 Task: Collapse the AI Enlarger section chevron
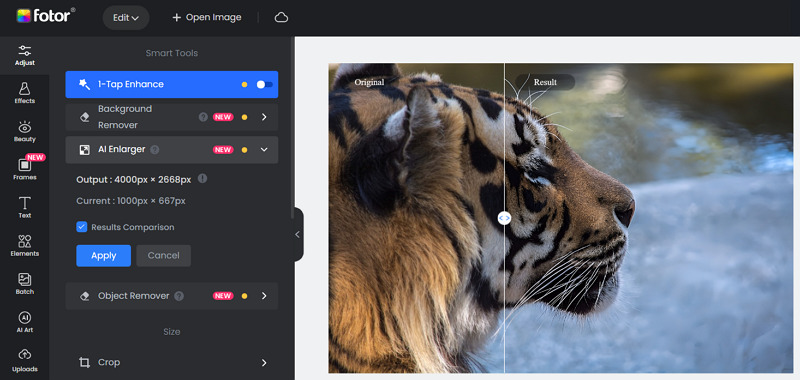[264, 149]
